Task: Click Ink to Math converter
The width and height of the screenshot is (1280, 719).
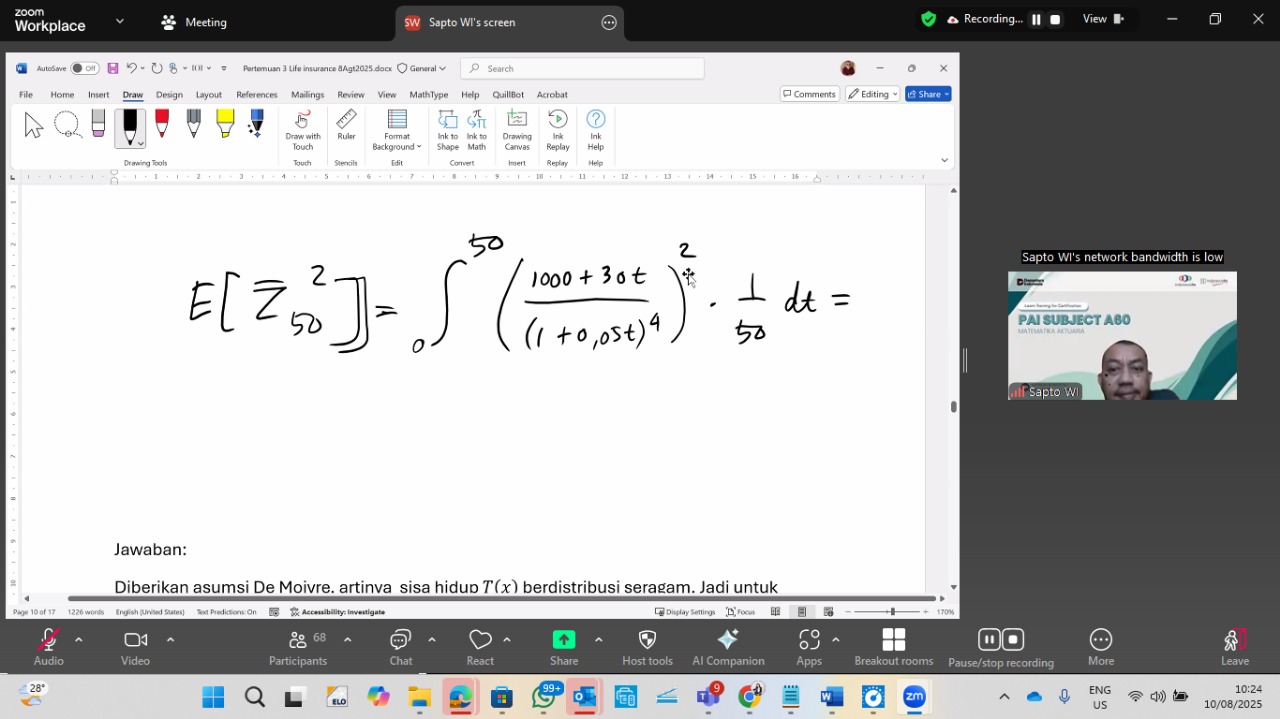Action: click(477, 130)
